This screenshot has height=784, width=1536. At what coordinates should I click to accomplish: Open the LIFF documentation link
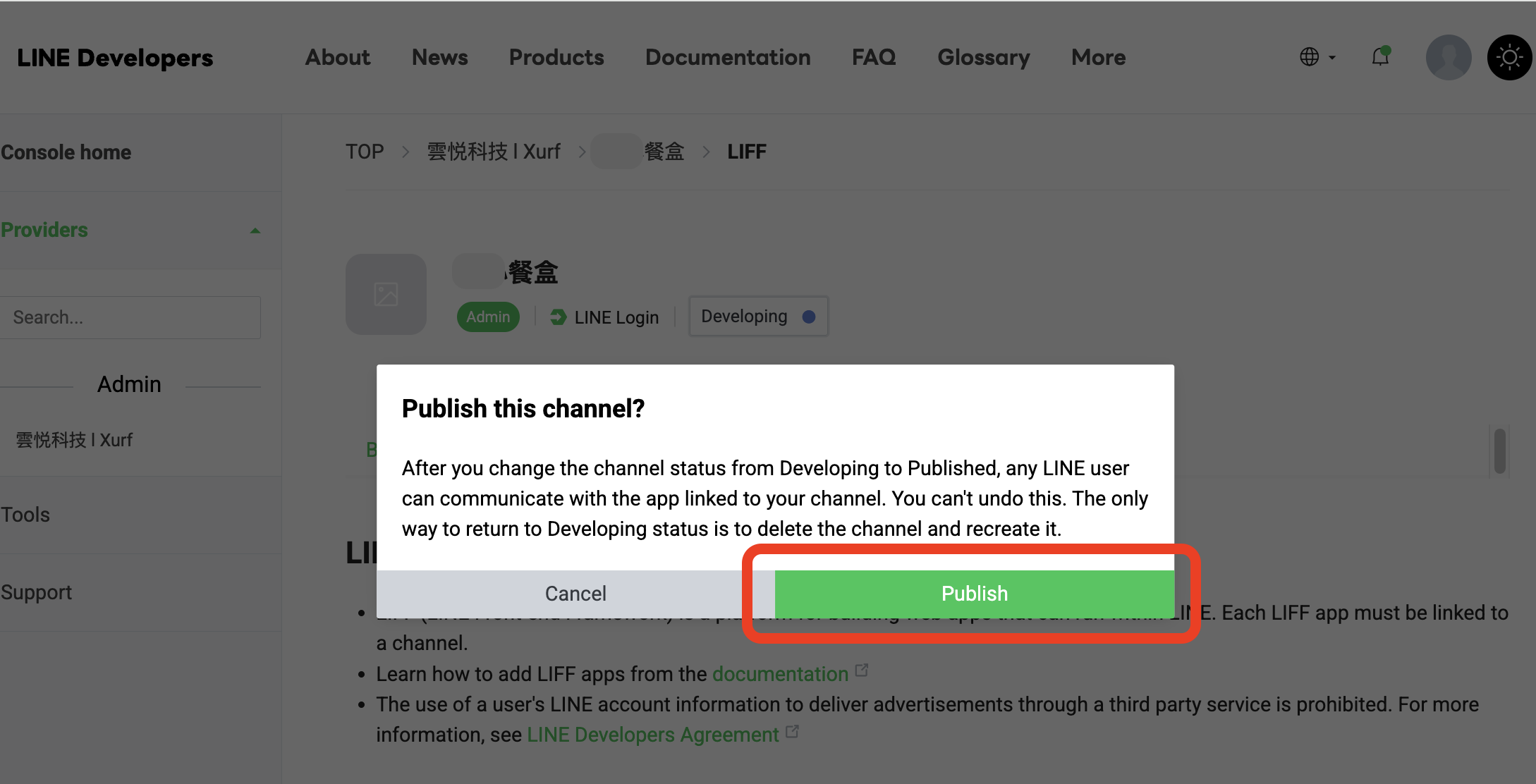[x=780, y=674]
